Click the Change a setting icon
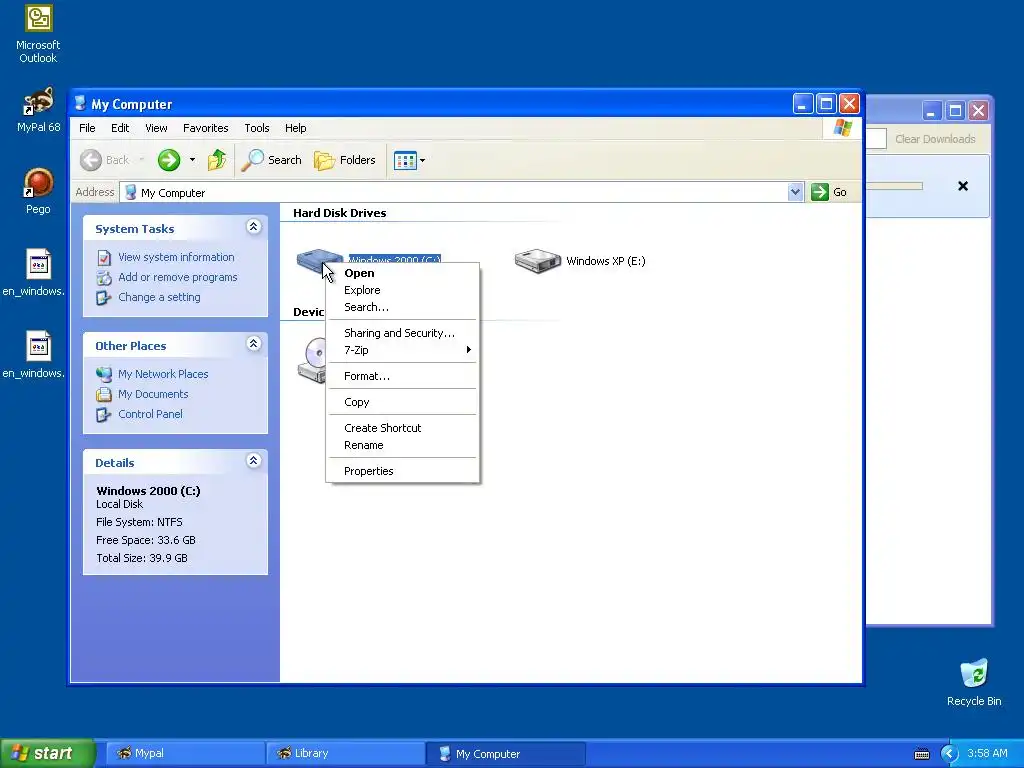 click(x=104, y=298)
